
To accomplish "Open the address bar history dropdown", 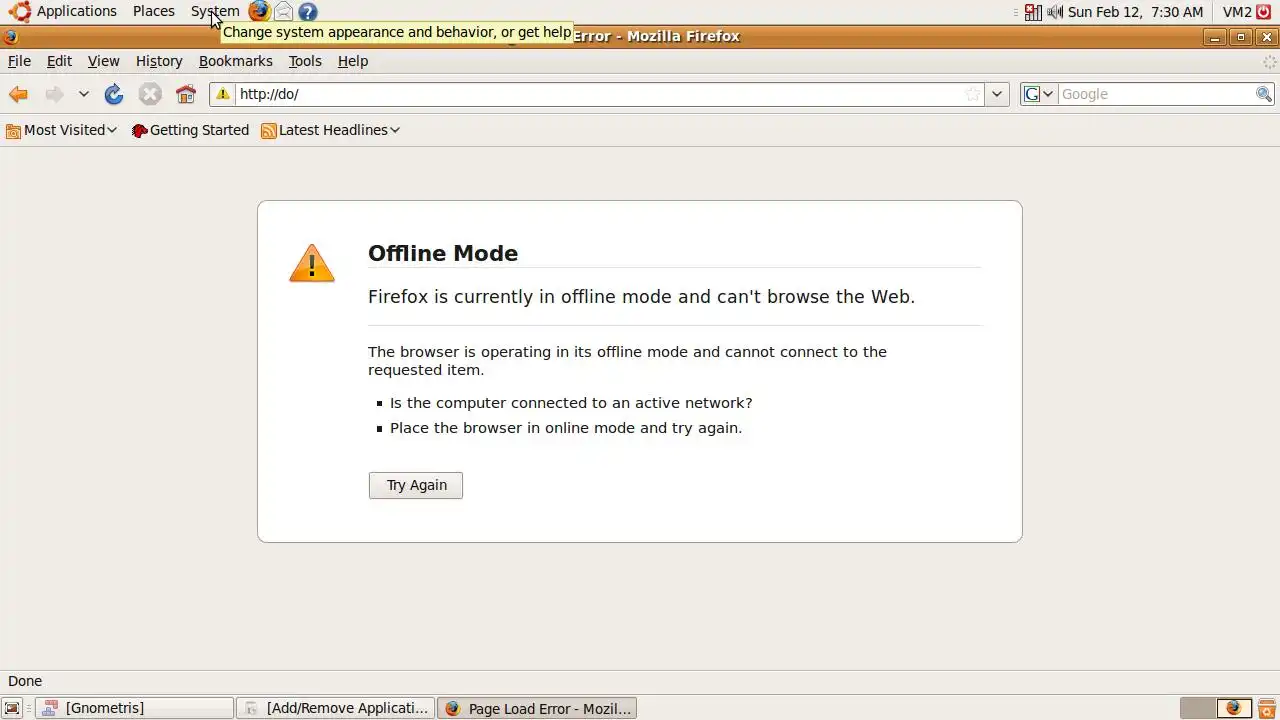I will pyautogui.click(x=996, y=94).
